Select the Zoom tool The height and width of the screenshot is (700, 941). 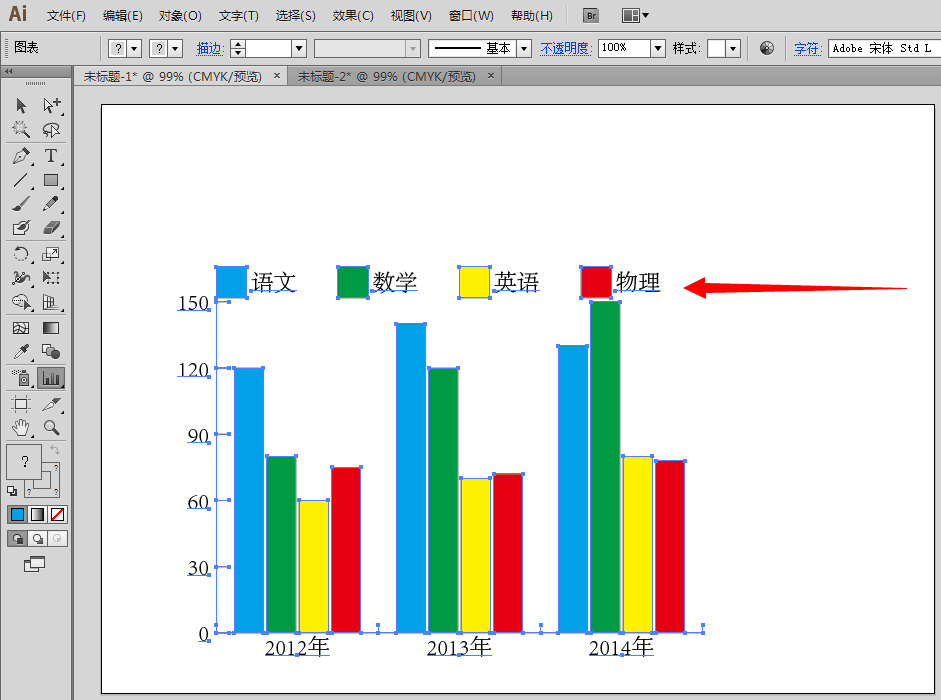[52, 428]
